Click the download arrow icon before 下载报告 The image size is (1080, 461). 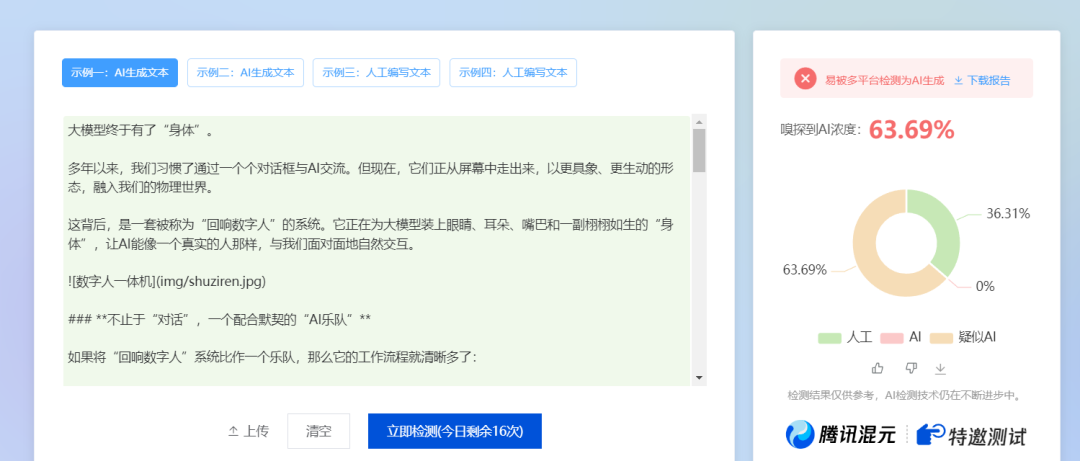958,80
